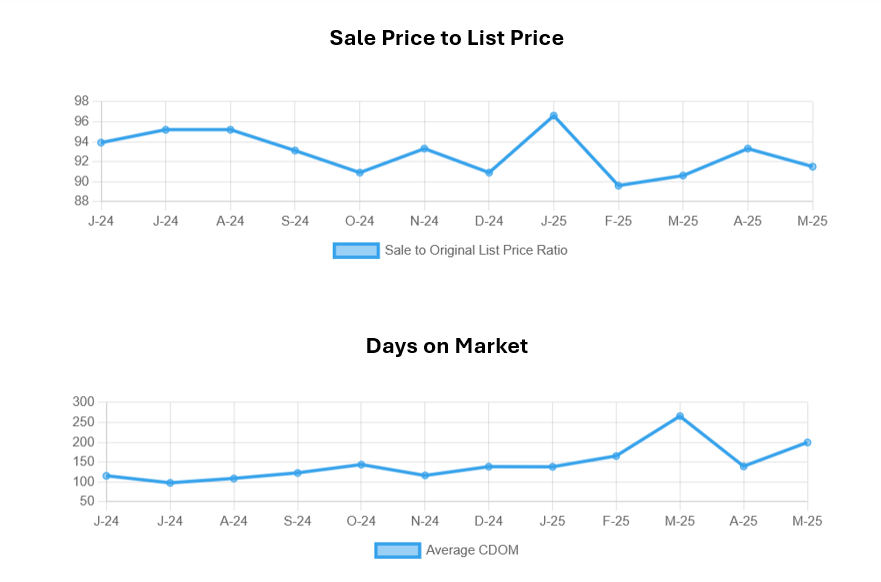This screenshot has height=582, width=881.
Task: Toggle the Average CDOM legend label
Action: (x=472, y=550)
